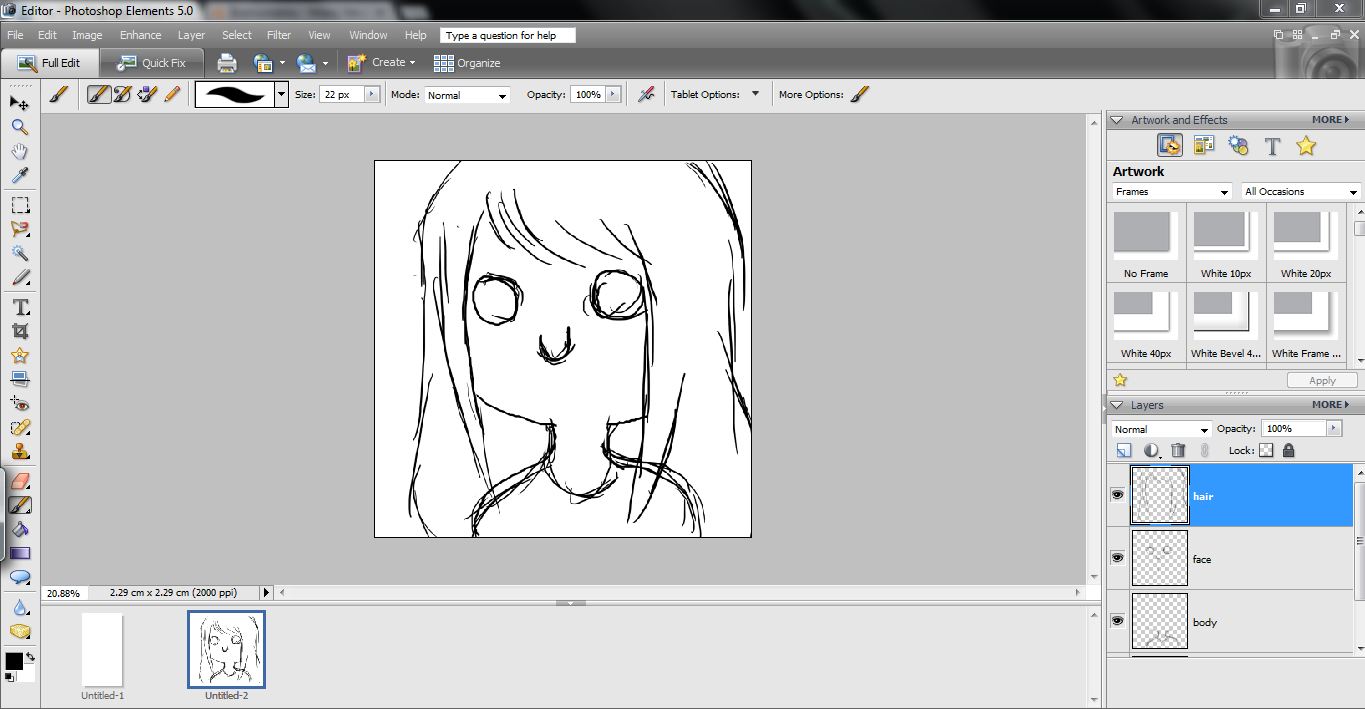Toggle visibility of the face layer
Viewport: 1365px width, 709px height.
point(1117,558)
